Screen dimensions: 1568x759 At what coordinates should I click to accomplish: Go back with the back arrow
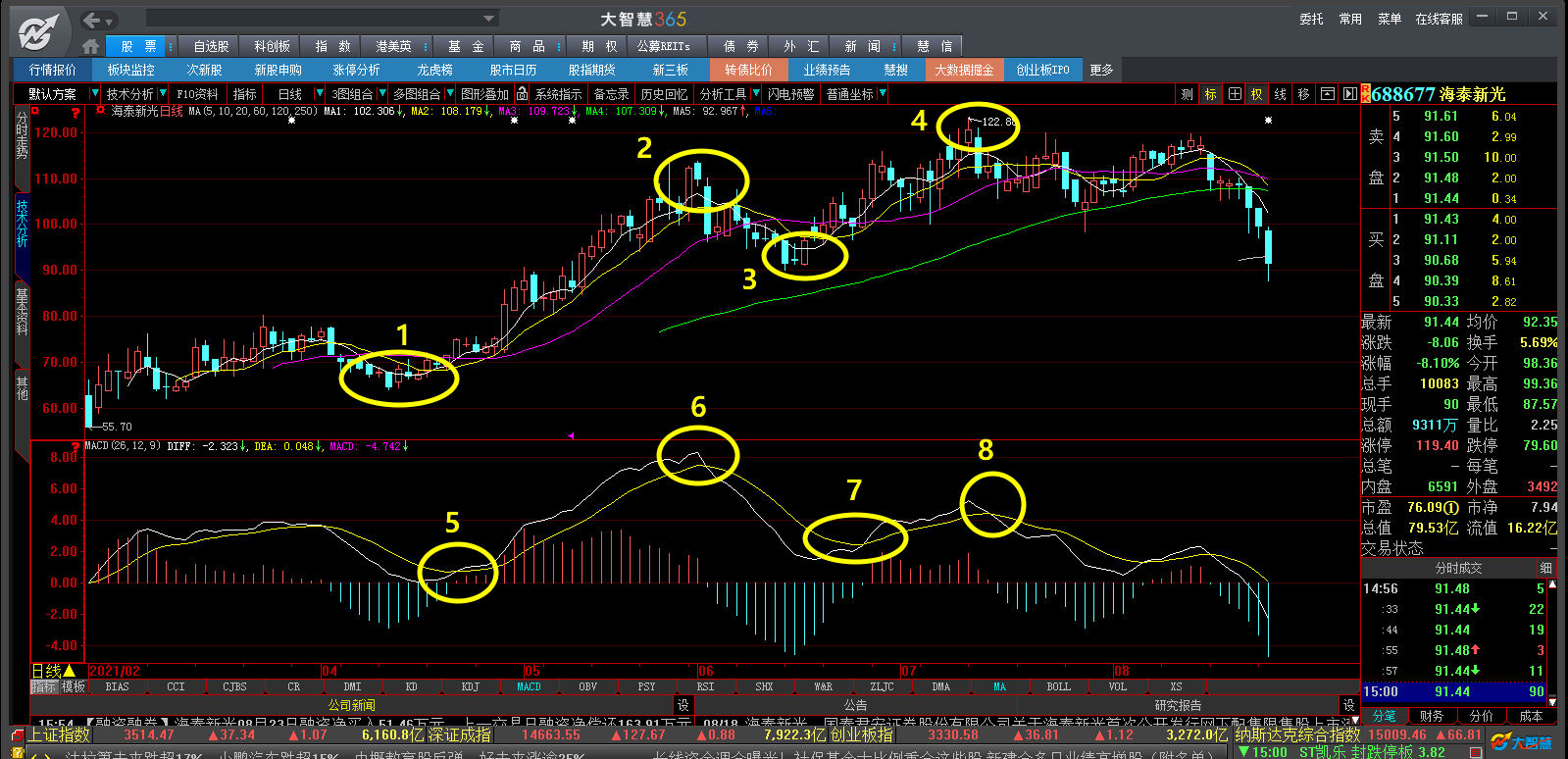coord(92,20)
